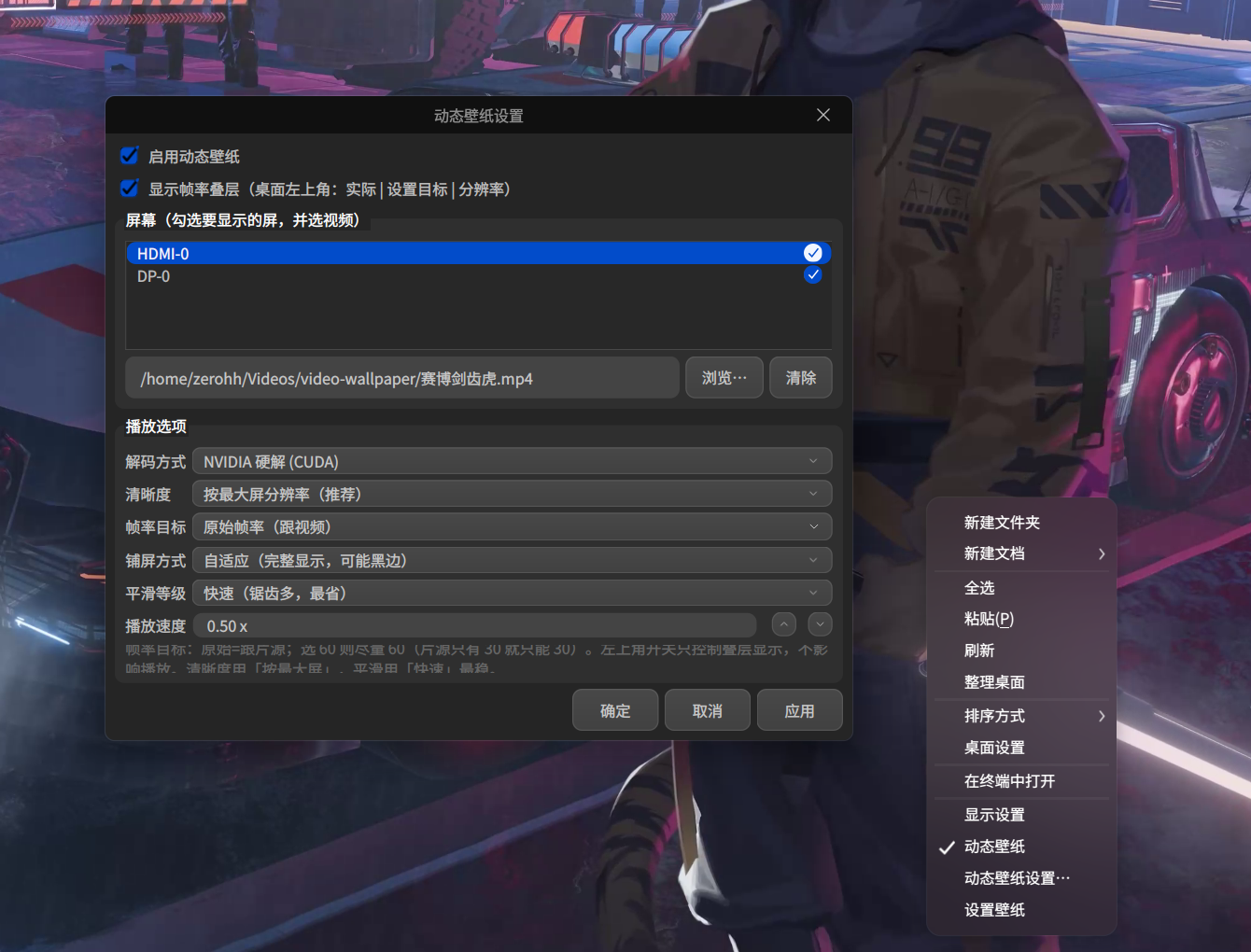This screenshot has height=952, width=1251.
Task: Open the 平滑等级 dropdown
Action: coord(513,593)
